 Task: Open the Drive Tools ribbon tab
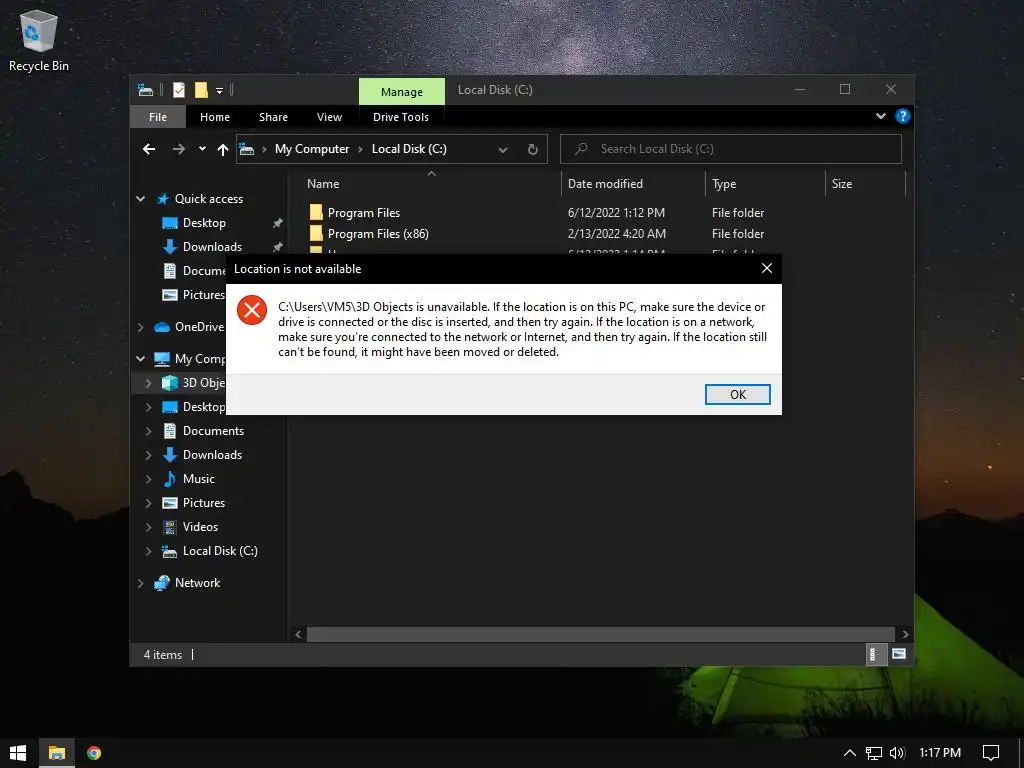point(401,117)
